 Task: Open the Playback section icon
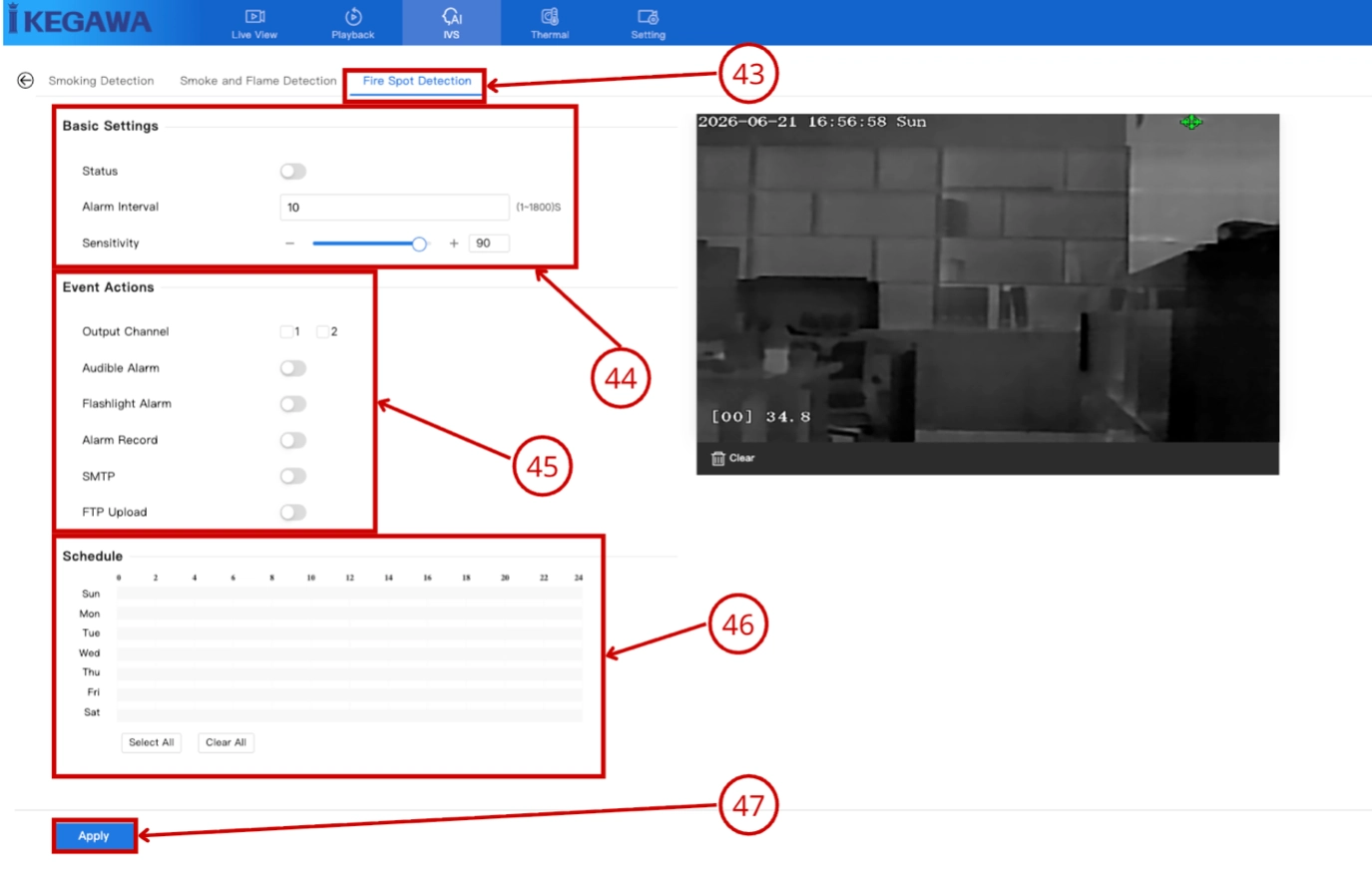352,16
